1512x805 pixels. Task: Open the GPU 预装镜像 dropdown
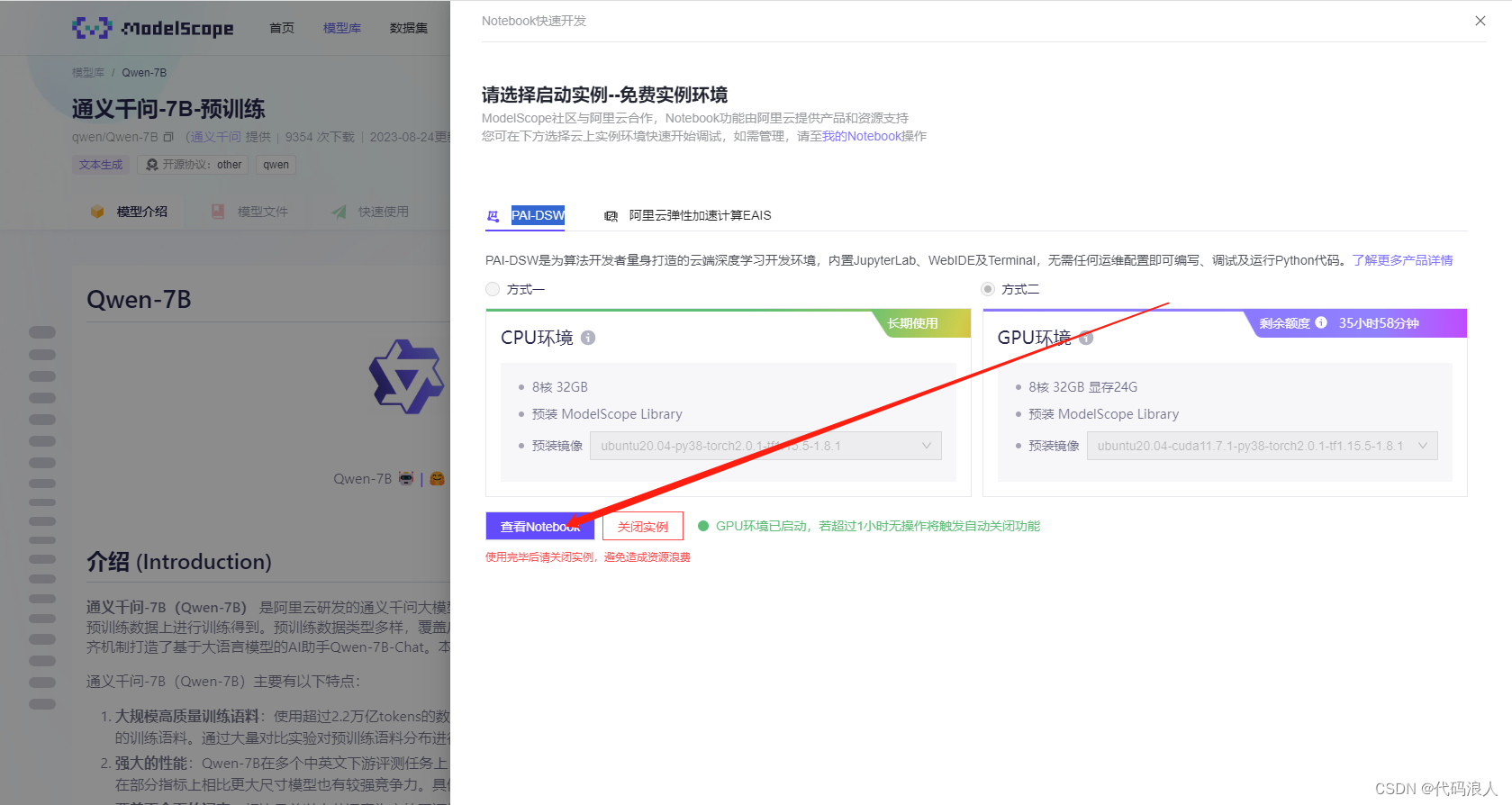click(x=1262, y=446)
